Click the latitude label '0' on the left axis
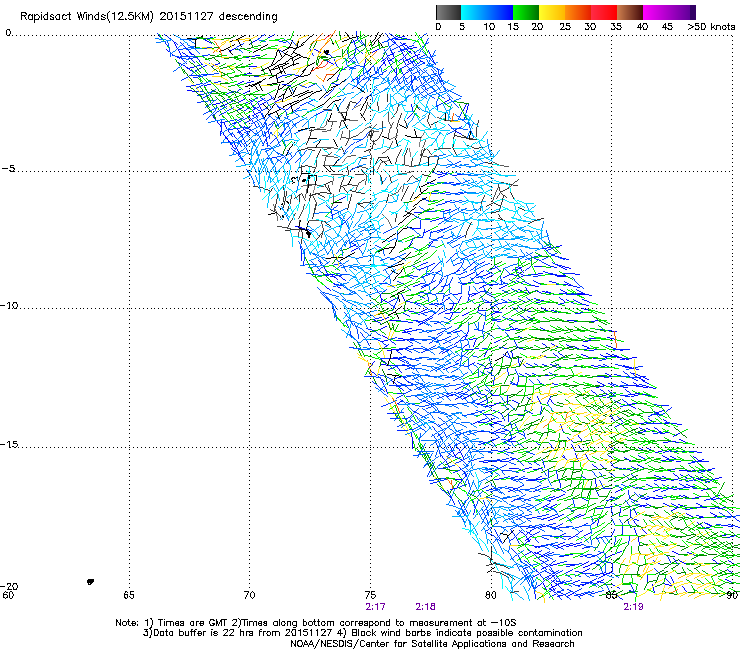The width and height of the screenshot is (740, 650). [8, 33]
